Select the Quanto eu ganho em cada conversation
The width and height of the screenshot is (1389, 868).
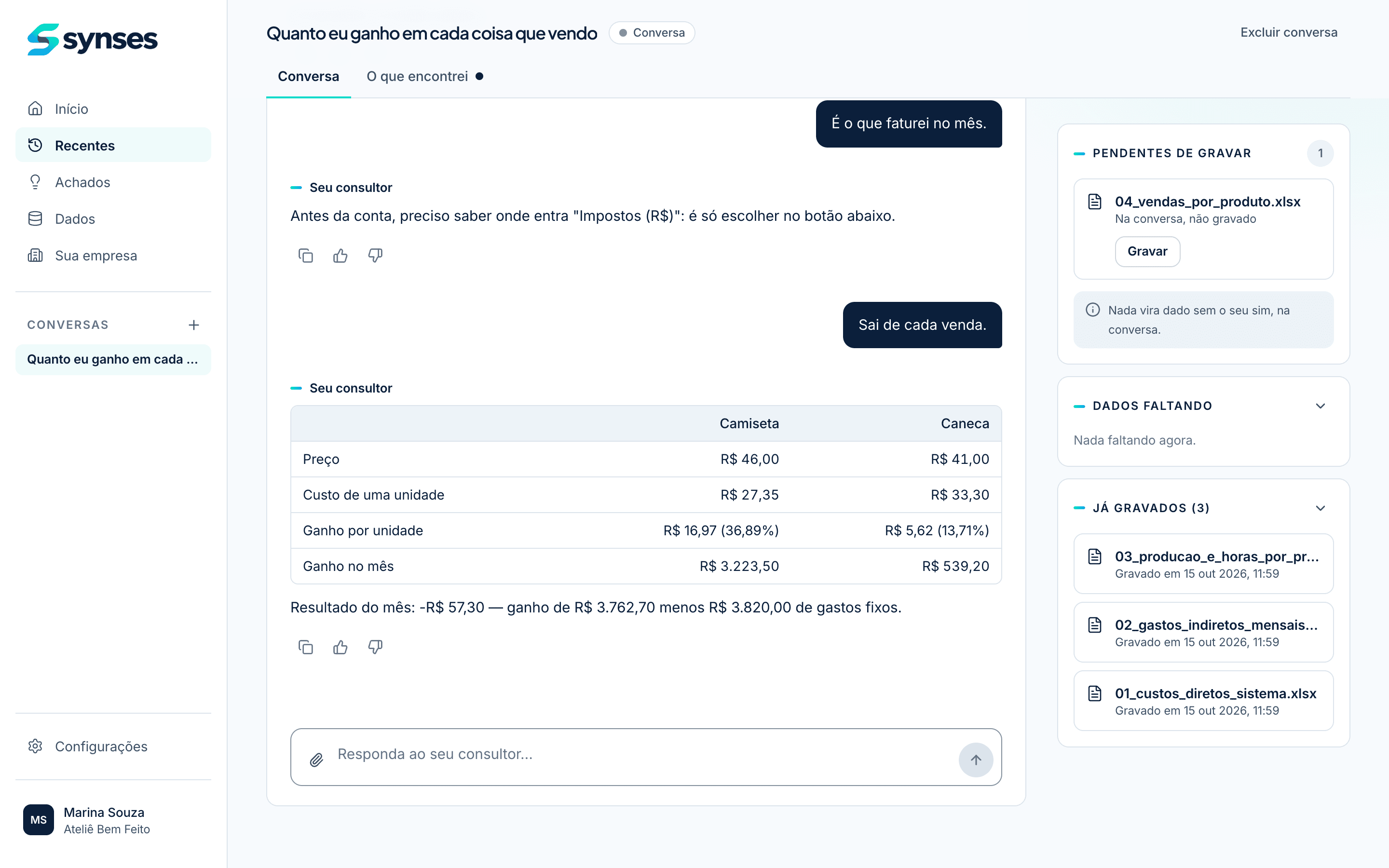(113, 359)
